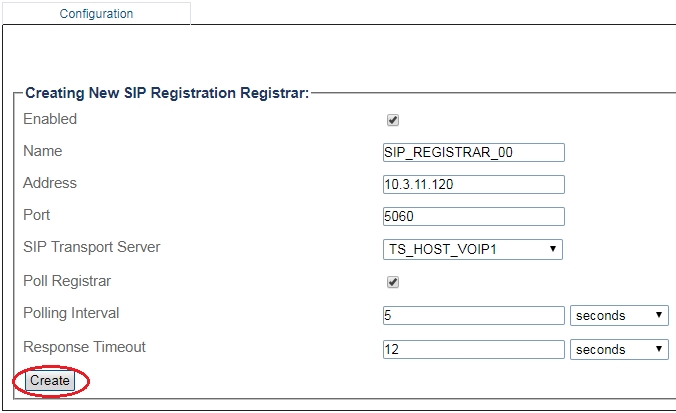Focus the Address field showing 10.3.11.120
The width and height of the screenshot is (676, 413).
pyautogui.click(x=473, y=184)
